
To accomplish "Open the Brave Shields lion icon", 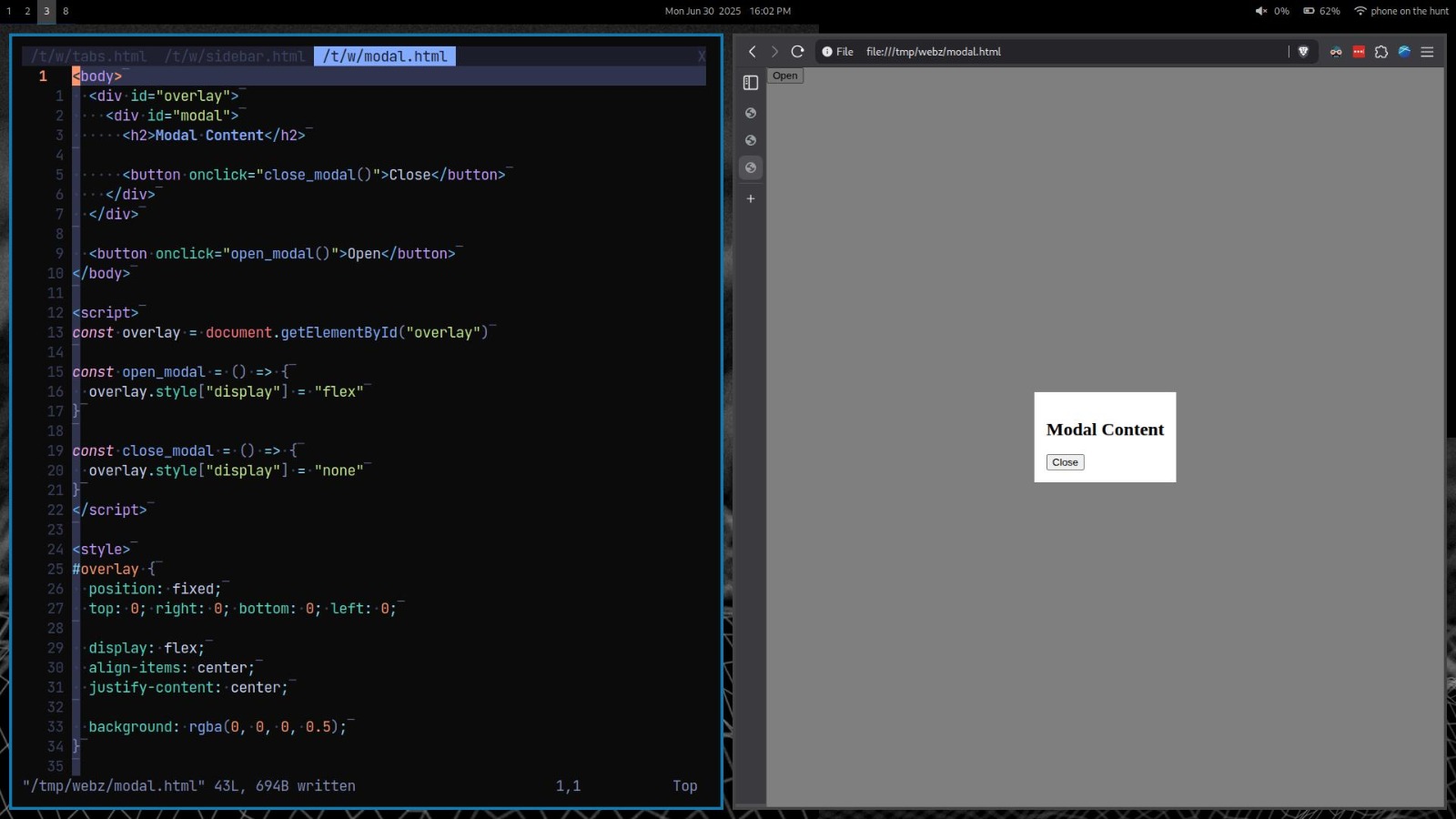I will click(1303, 52).
